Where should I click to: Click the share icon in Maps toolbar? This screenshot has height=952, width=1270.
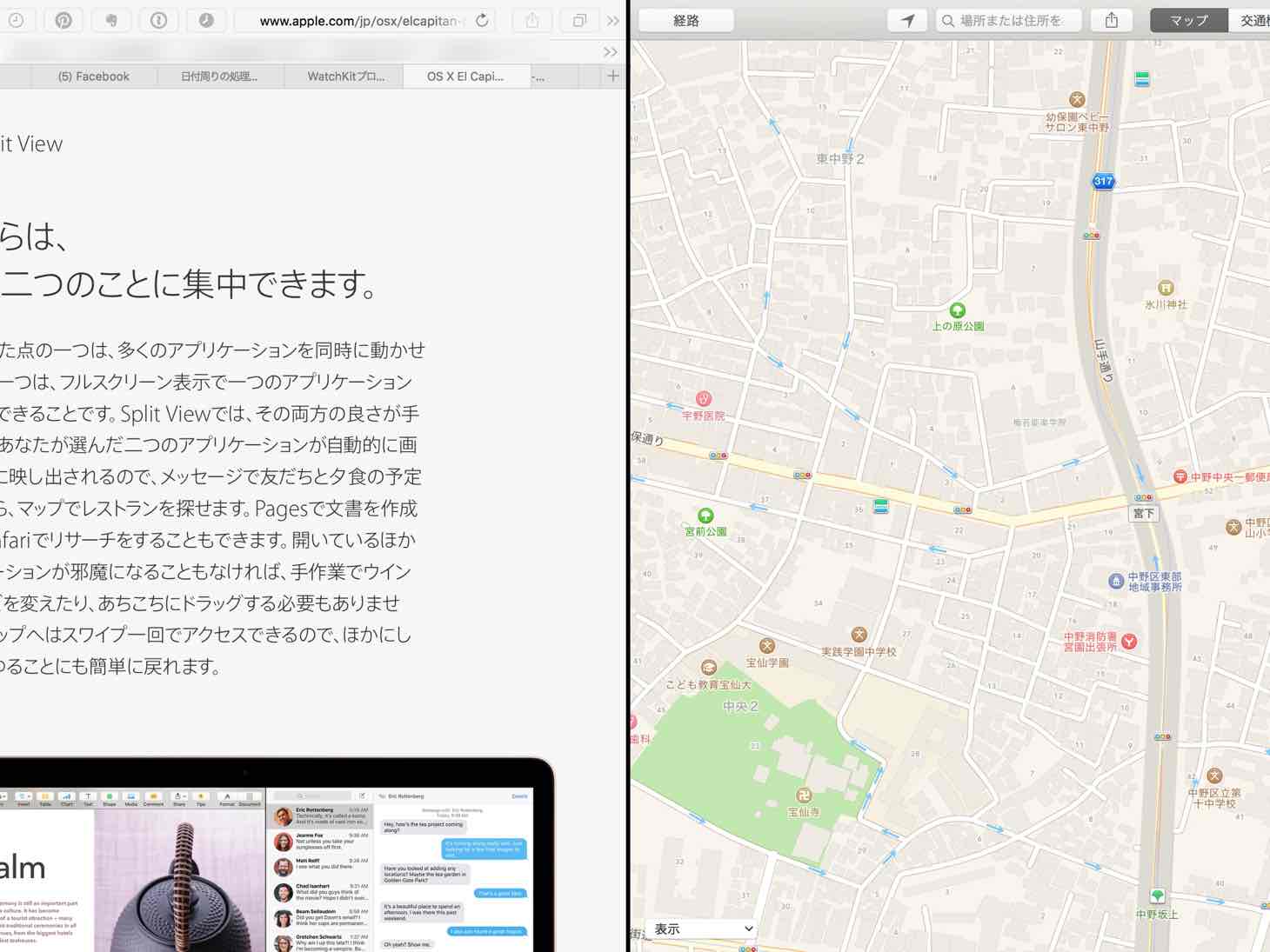point(1112,20)
